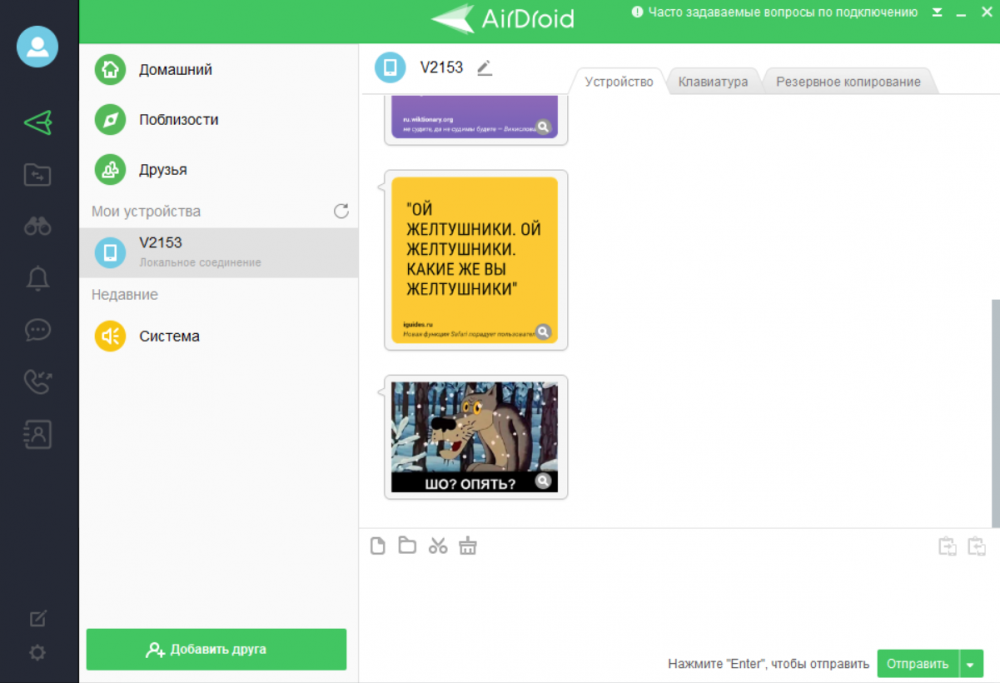Click the V2153 device icon in header
The height and width of the screenshot is (683, 1000).
[x=390, y=68]
